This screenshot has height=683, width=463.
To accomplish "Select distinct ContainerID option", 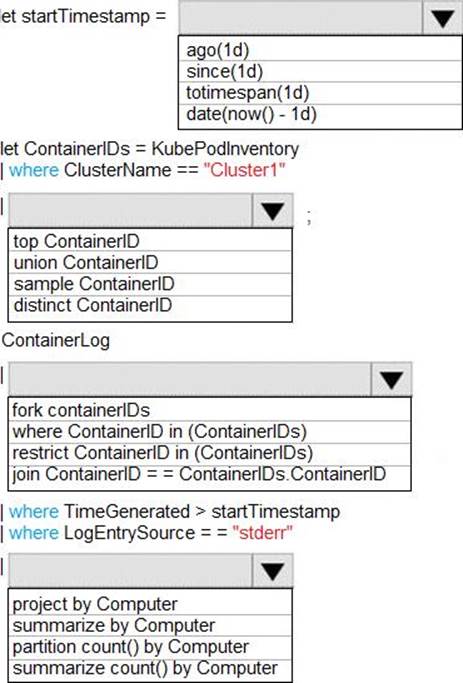I will pyautogui.click(x=150, y=306).
